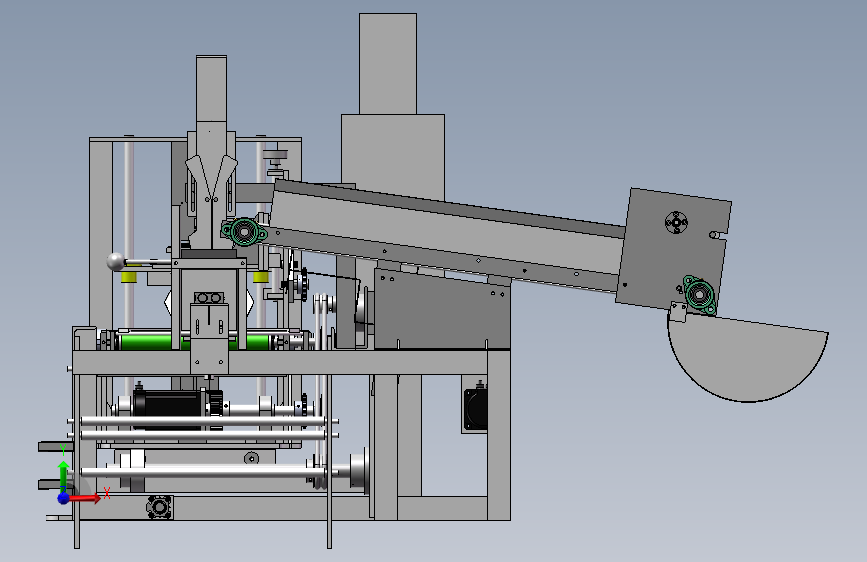The width and height of the screenshot is (867, 562).
Task: Select the green roller above the table beam
Action: tap(194, 341)
